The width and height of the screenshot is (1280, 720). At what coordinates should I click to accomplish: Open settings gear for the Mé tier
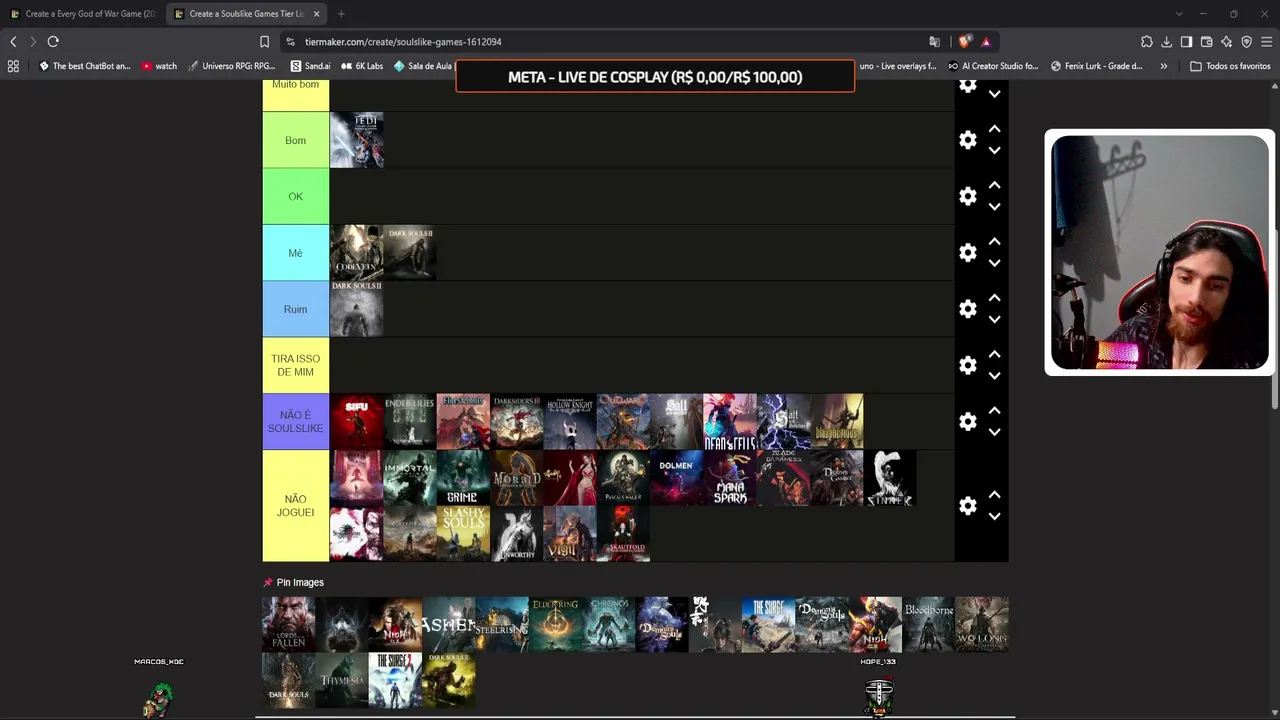tap(968, 253)
